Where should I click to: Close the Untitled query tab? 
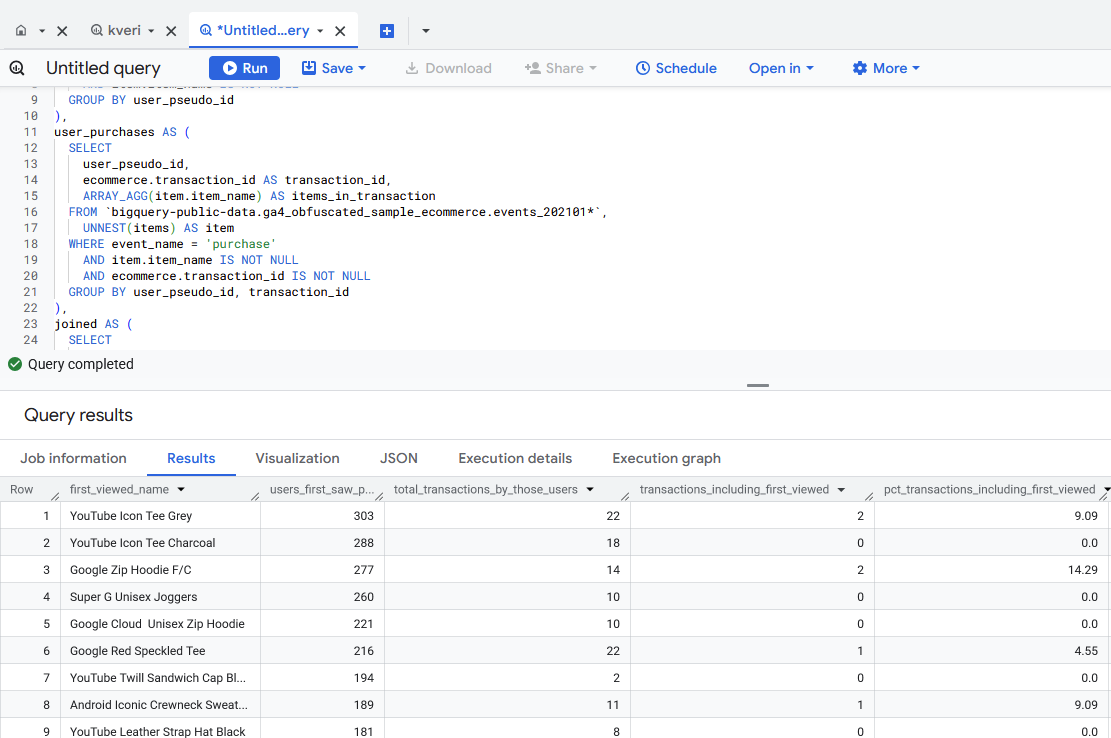pyautogui.click(x=340, y=31)
